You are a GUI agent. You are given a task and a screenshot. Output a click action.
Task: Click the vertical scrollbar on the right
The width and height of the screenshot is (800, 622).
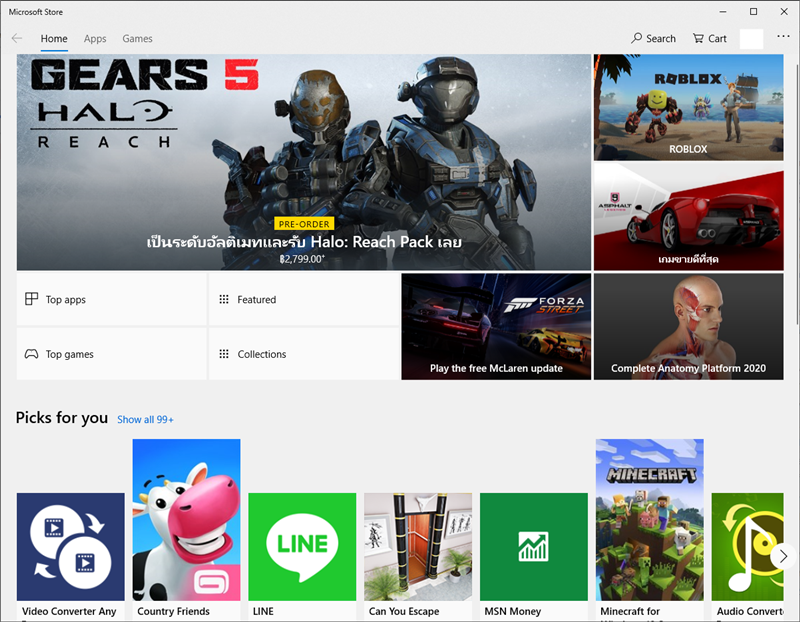coord(797,189)
